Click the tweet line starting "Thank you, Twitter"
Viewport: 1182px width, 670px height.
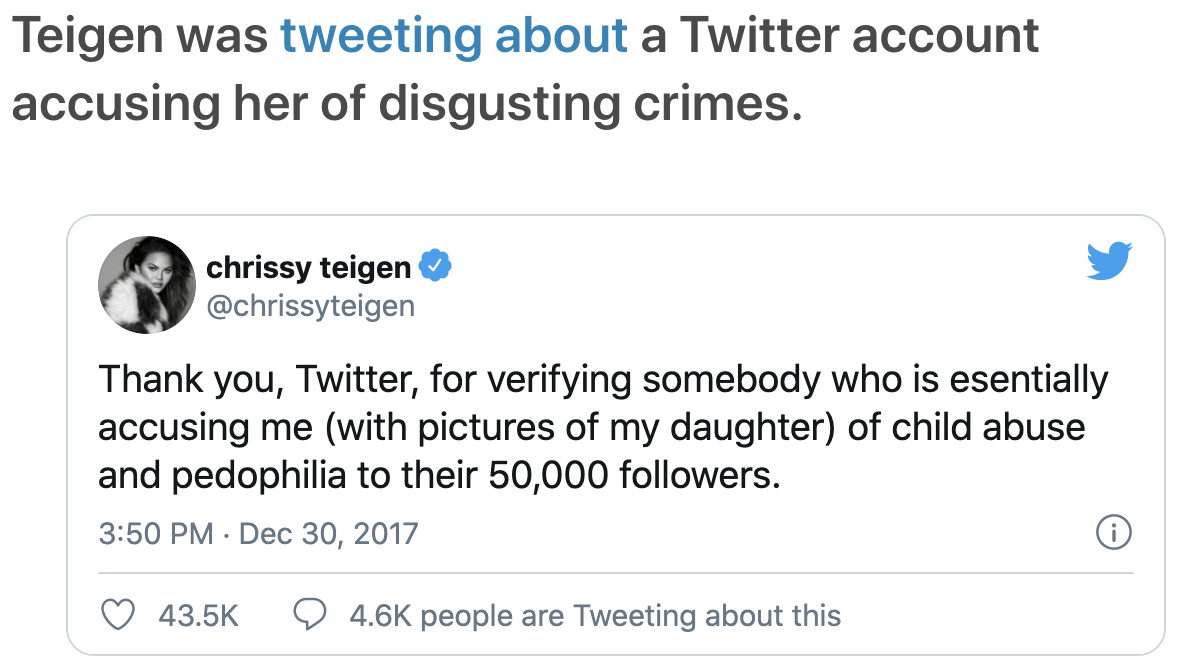[x=603, y=380]
